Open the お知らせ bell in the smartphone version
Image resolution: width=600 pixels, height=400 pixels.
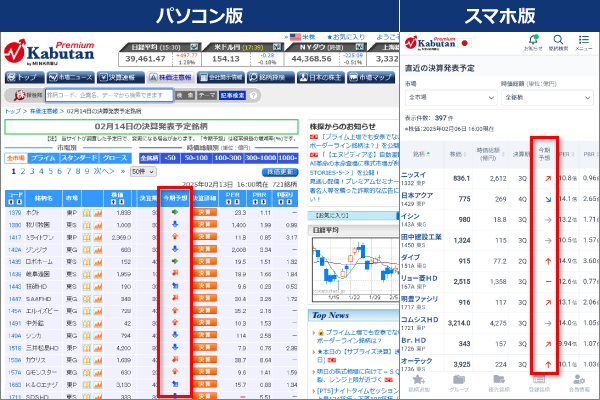[533, 42]
